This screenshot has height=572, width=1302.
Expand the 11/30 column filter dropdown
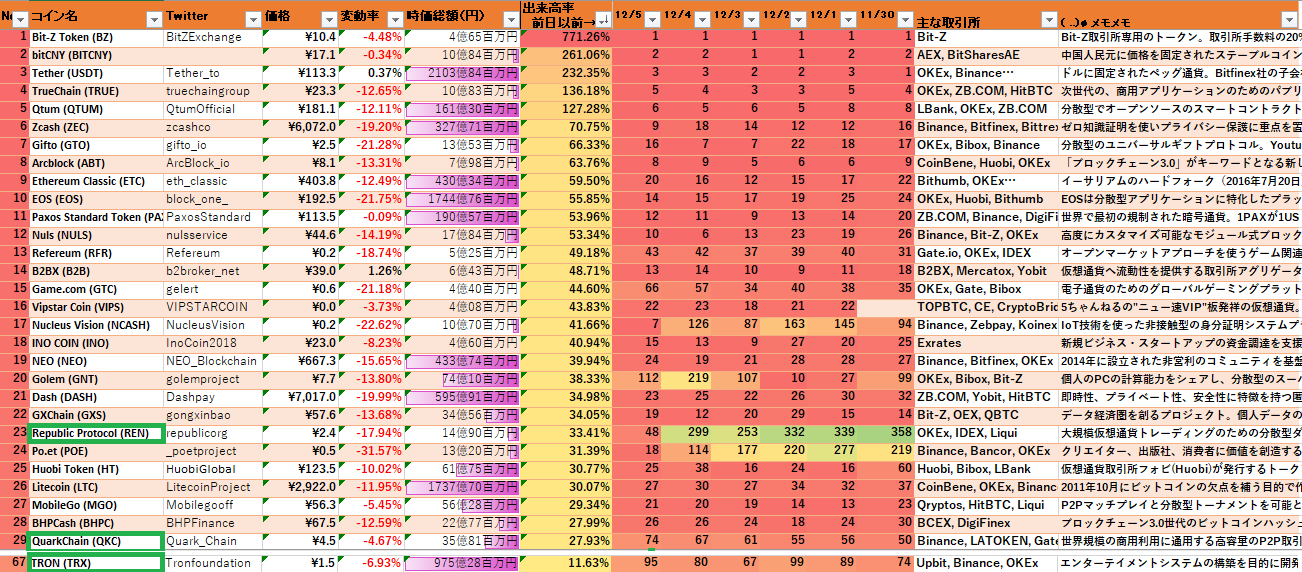coord(905,21)
